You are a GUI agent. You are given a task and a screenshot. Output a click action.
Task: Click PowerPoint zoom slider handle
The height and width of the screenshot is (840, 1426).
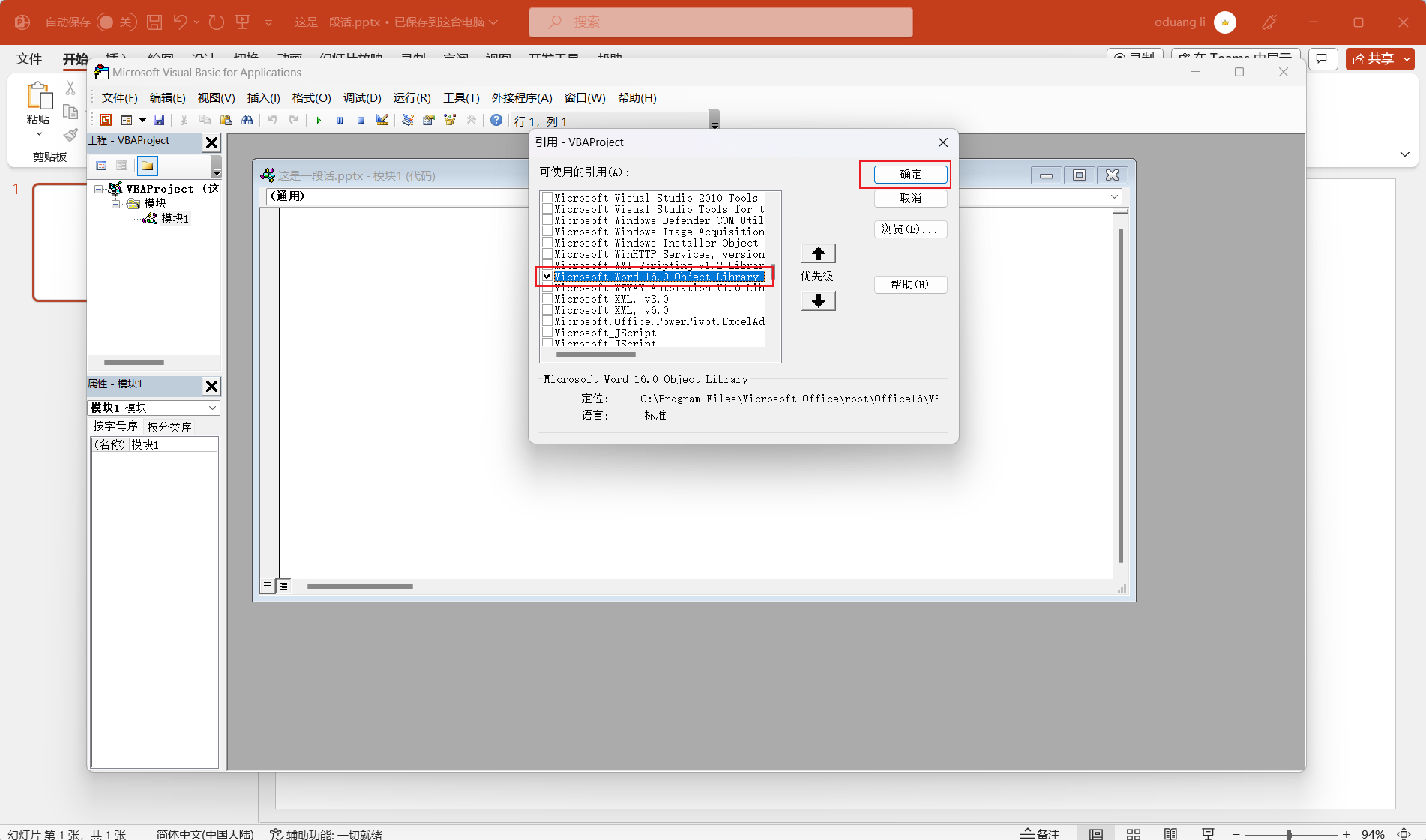1289,834
